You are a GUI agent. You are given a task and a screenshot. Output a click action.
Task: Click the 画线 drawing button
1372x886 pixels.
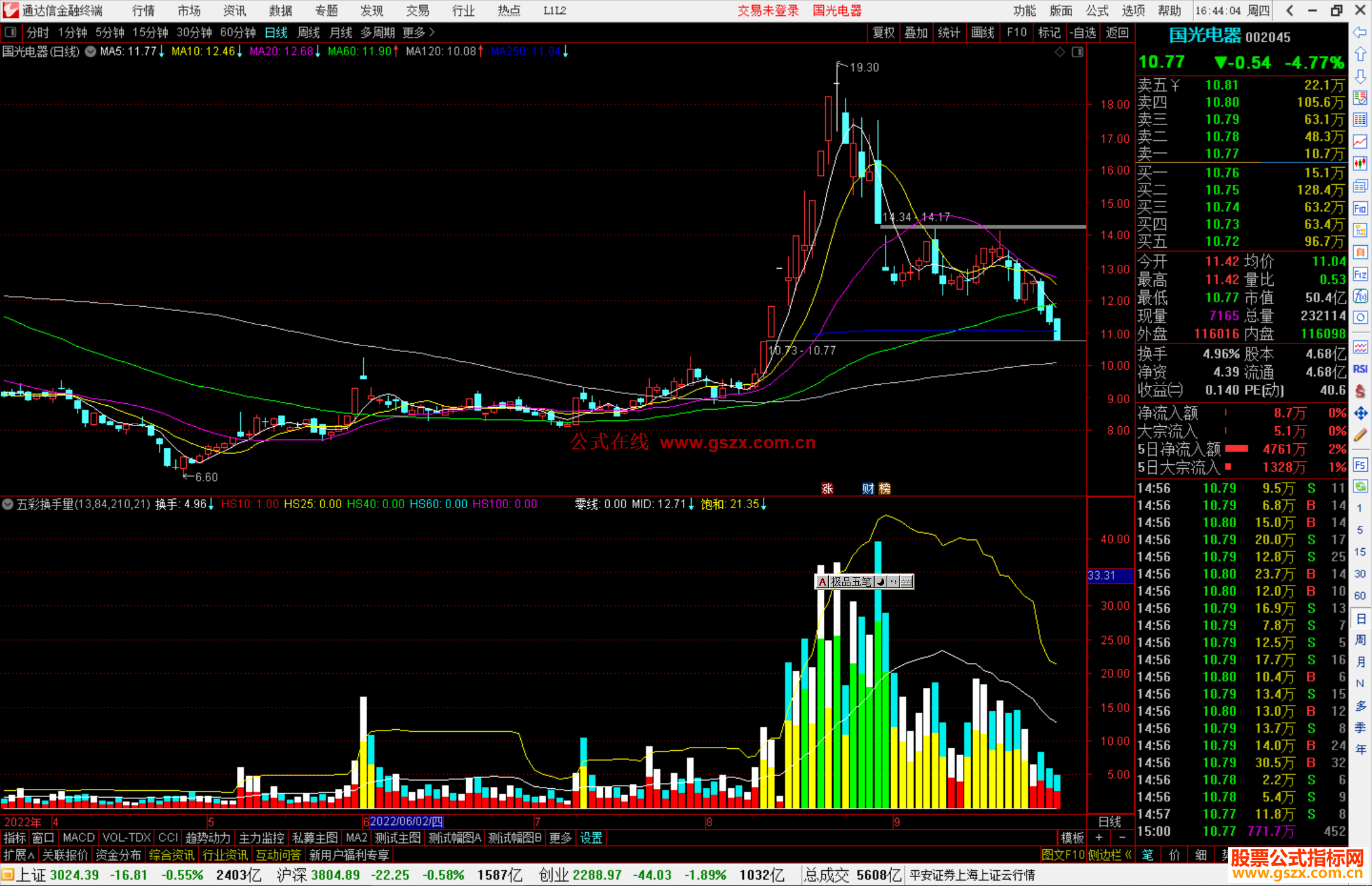point(983,32)
